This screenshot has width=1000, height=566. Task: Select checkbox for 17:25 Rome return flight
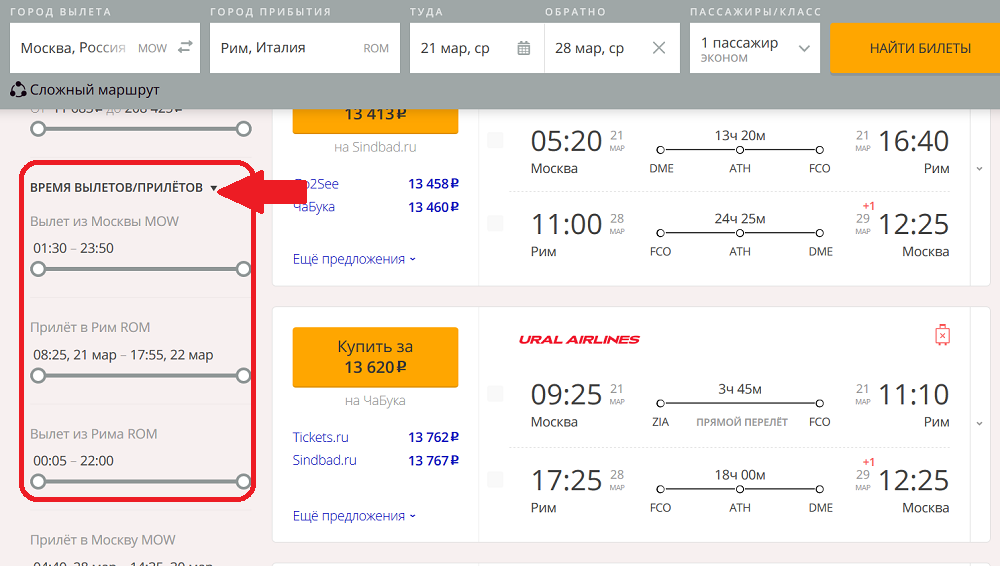[495, 480]
